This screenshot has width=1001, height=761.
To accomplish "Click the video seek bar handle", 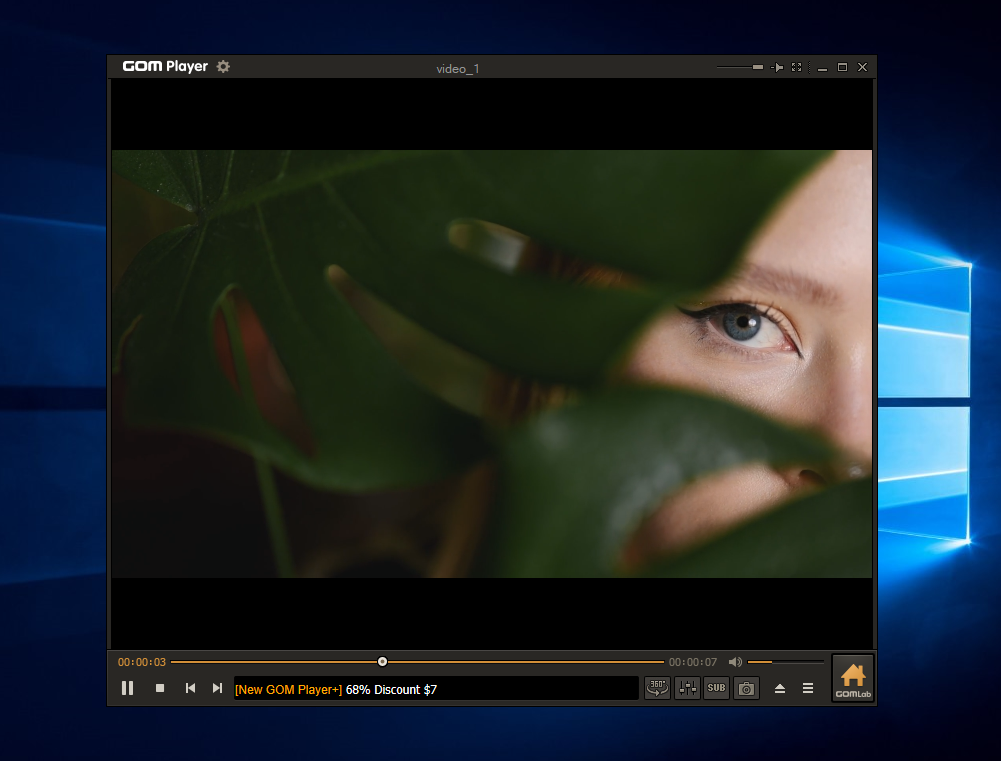I will pos(382,661).
